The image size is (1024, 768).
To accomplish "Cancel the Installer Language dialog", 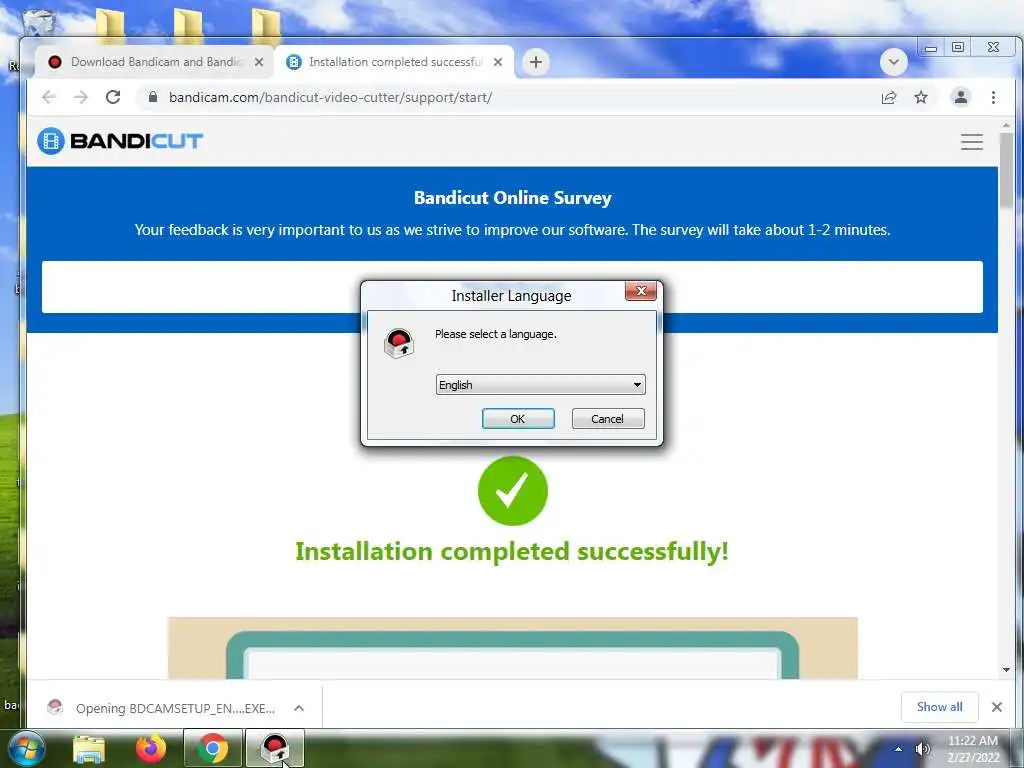I will click(x=607, y=419).
